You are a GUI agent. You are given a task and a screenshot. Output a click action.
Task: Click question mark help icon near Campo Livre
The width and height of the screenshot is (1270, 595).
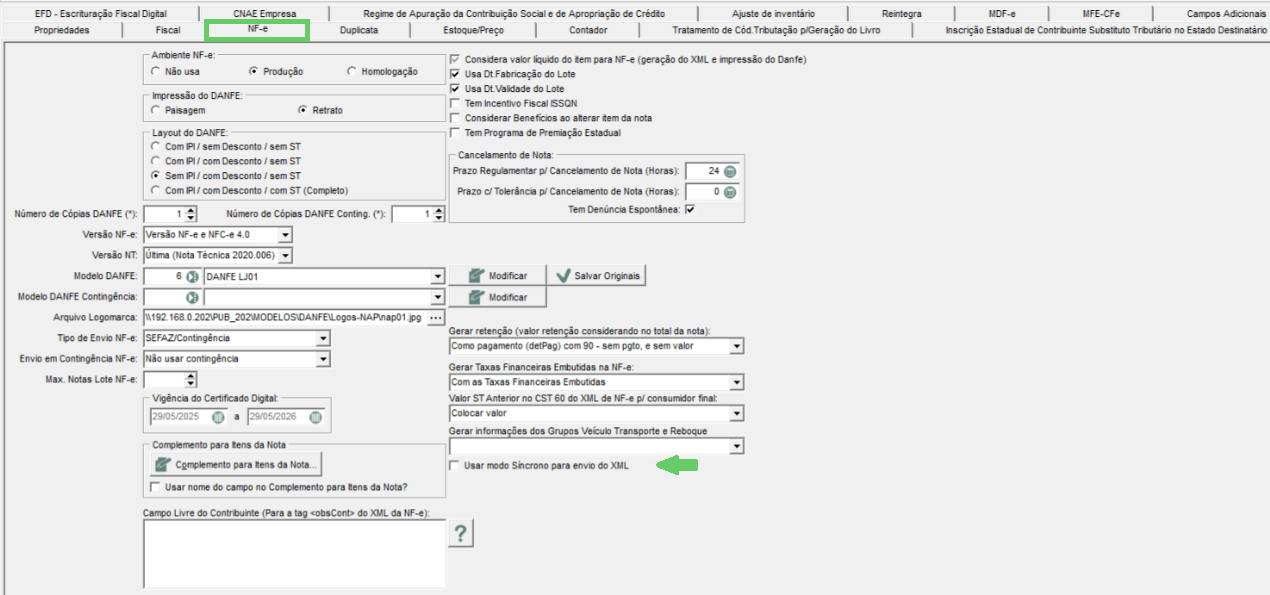pyautogui.click(x=459, y=534)
